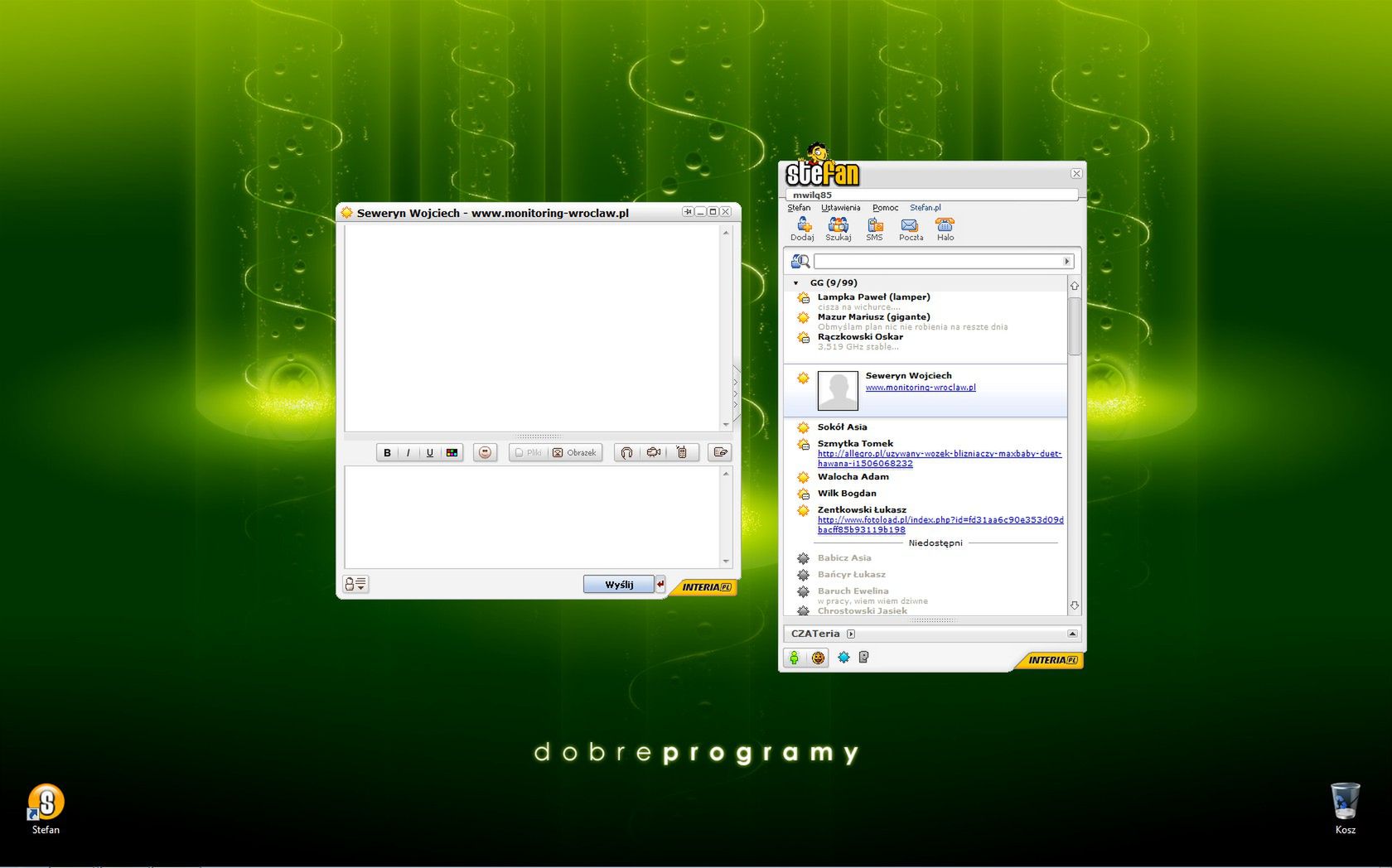Select contact Szmytka Tomek
This screenshot has width=1392, height=868.
tap(855, 444)
